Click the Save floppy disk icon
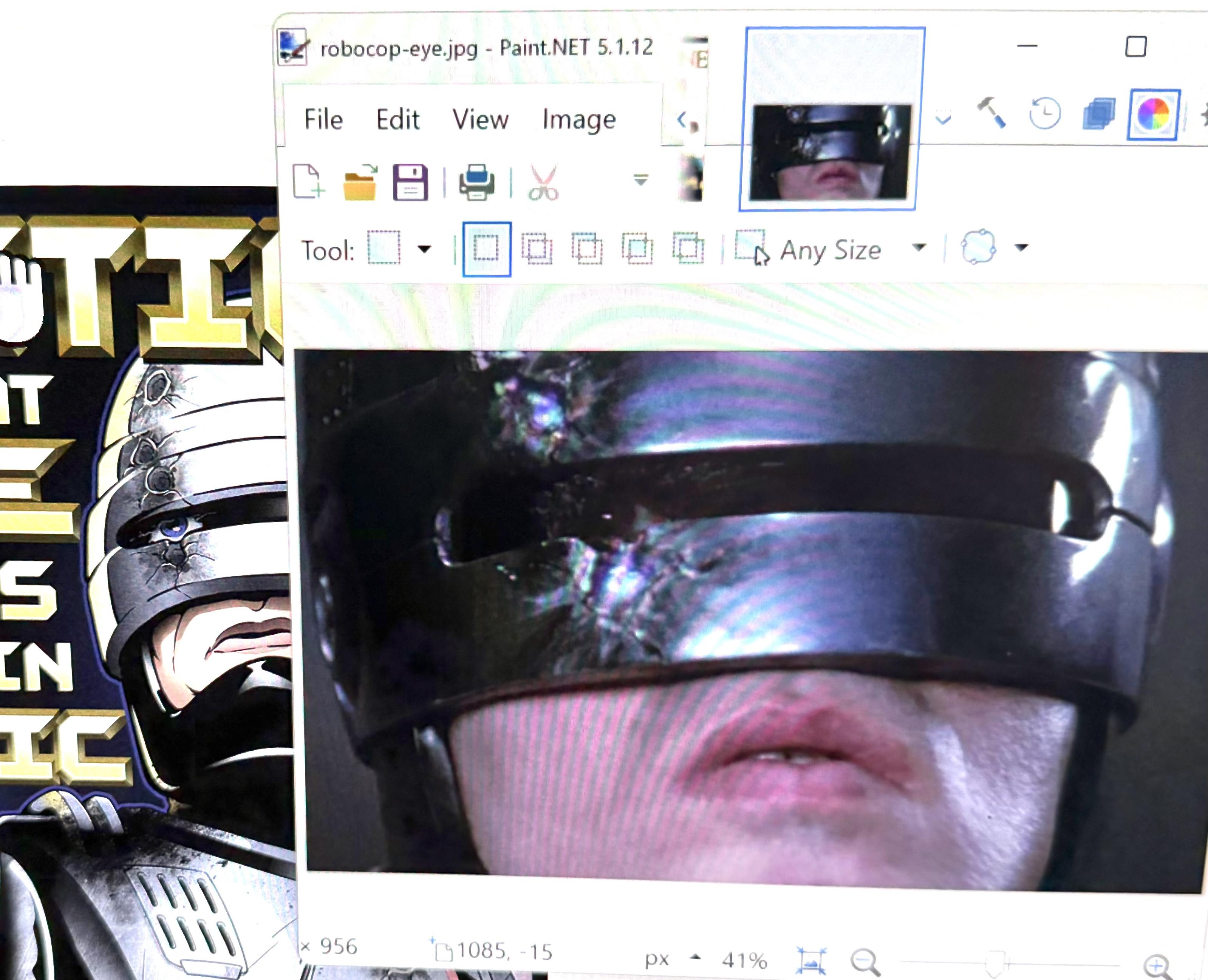 point(410,182)
